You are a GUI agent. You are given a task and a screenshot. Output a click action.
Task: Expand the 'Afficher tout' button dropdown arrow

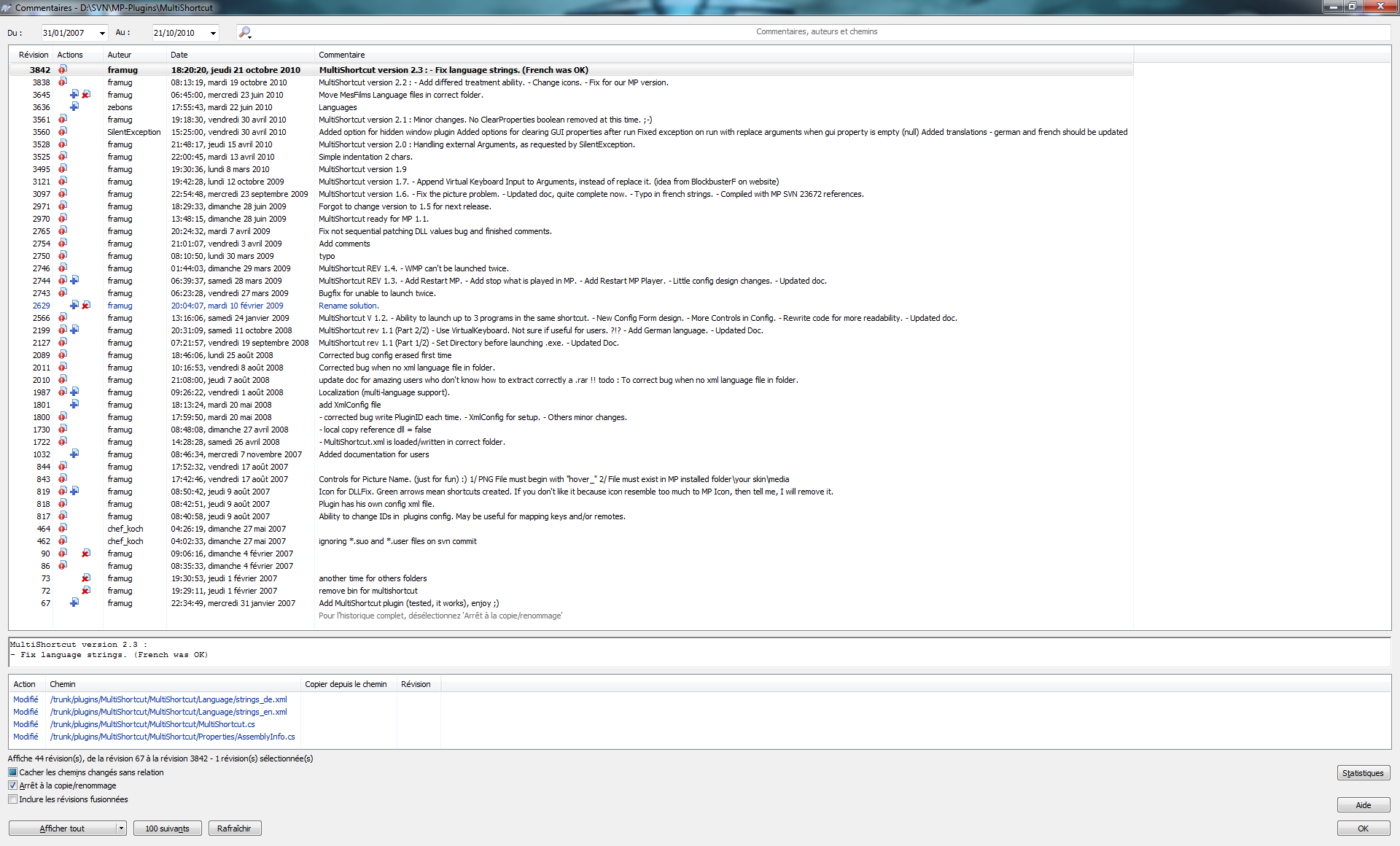pyautogui.click(x=122, y=828)
